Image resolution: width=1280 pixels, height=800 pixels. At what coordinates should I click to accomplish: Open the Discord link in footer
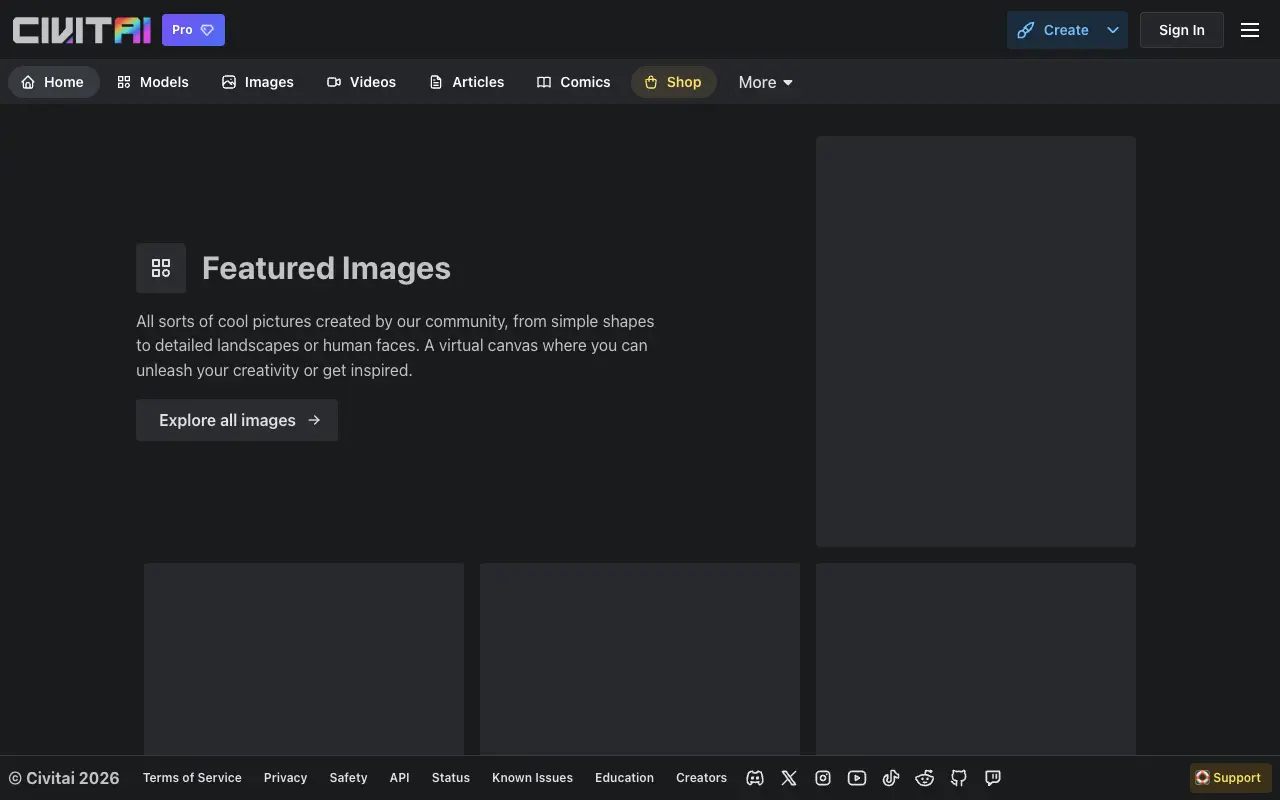755,778
